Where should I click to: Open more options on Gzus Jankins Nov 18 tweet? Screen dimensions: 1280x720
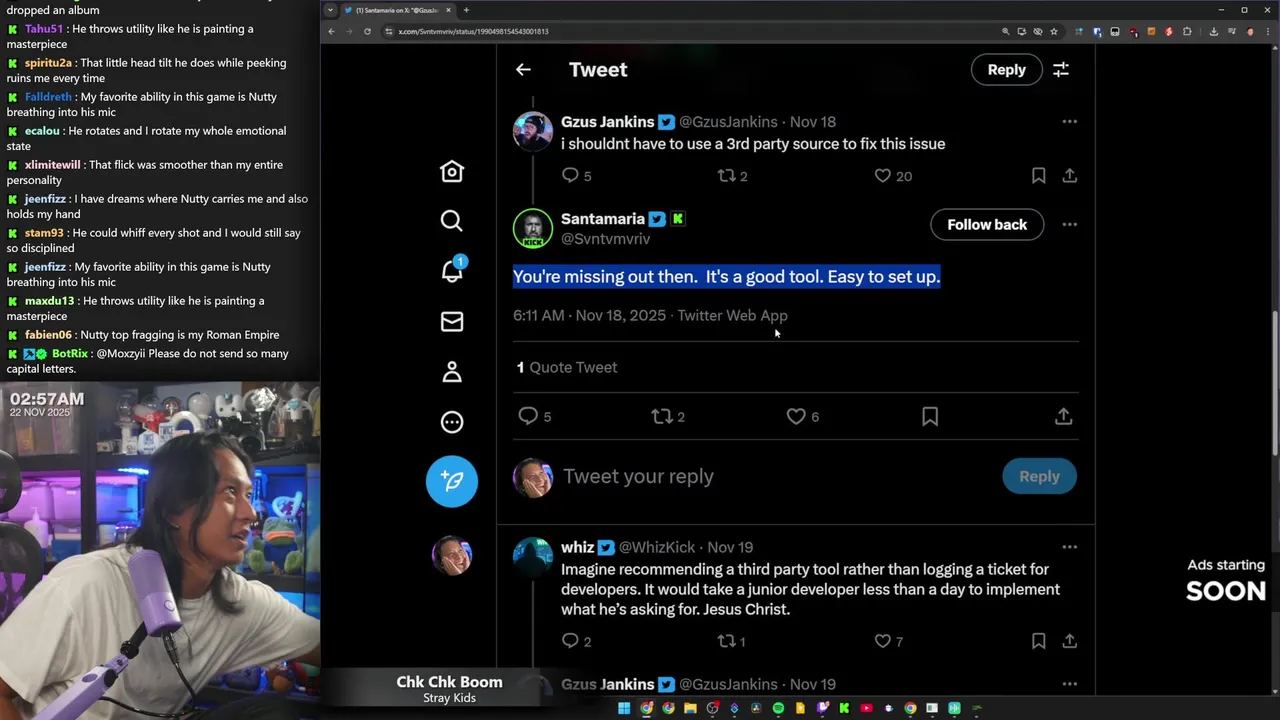1069,122
